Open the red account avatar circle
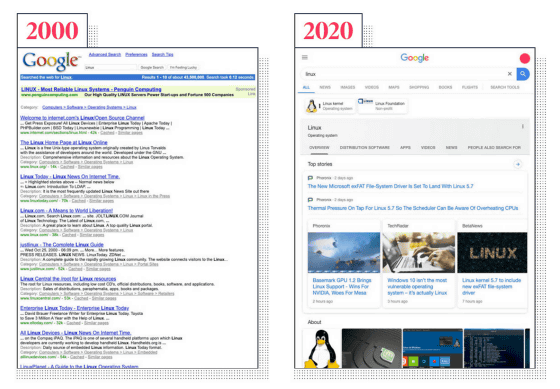The image size is (560, 389). pyautogui.click(x=525, y=58)
